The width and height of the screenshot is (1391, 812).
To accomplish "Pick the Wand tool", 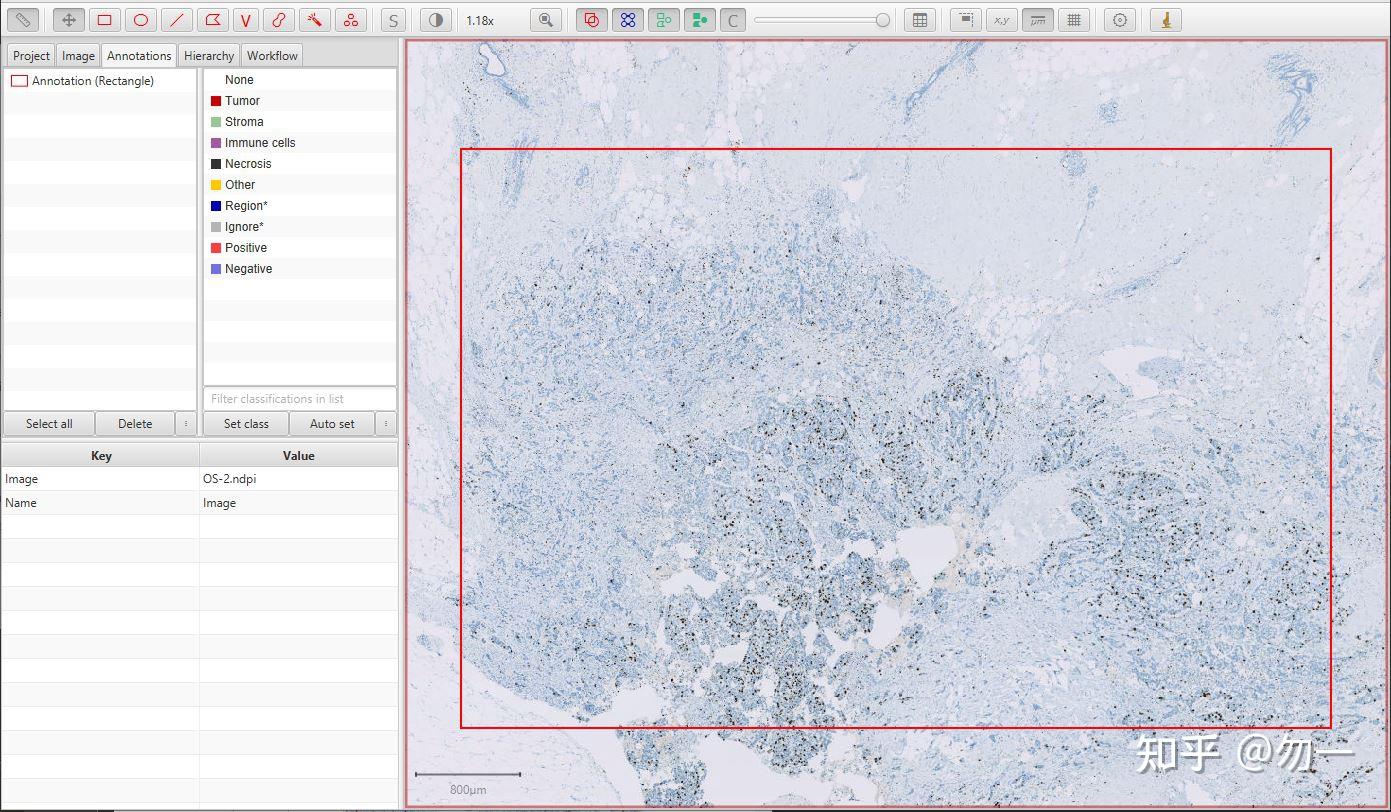I will tap(314, 20).
